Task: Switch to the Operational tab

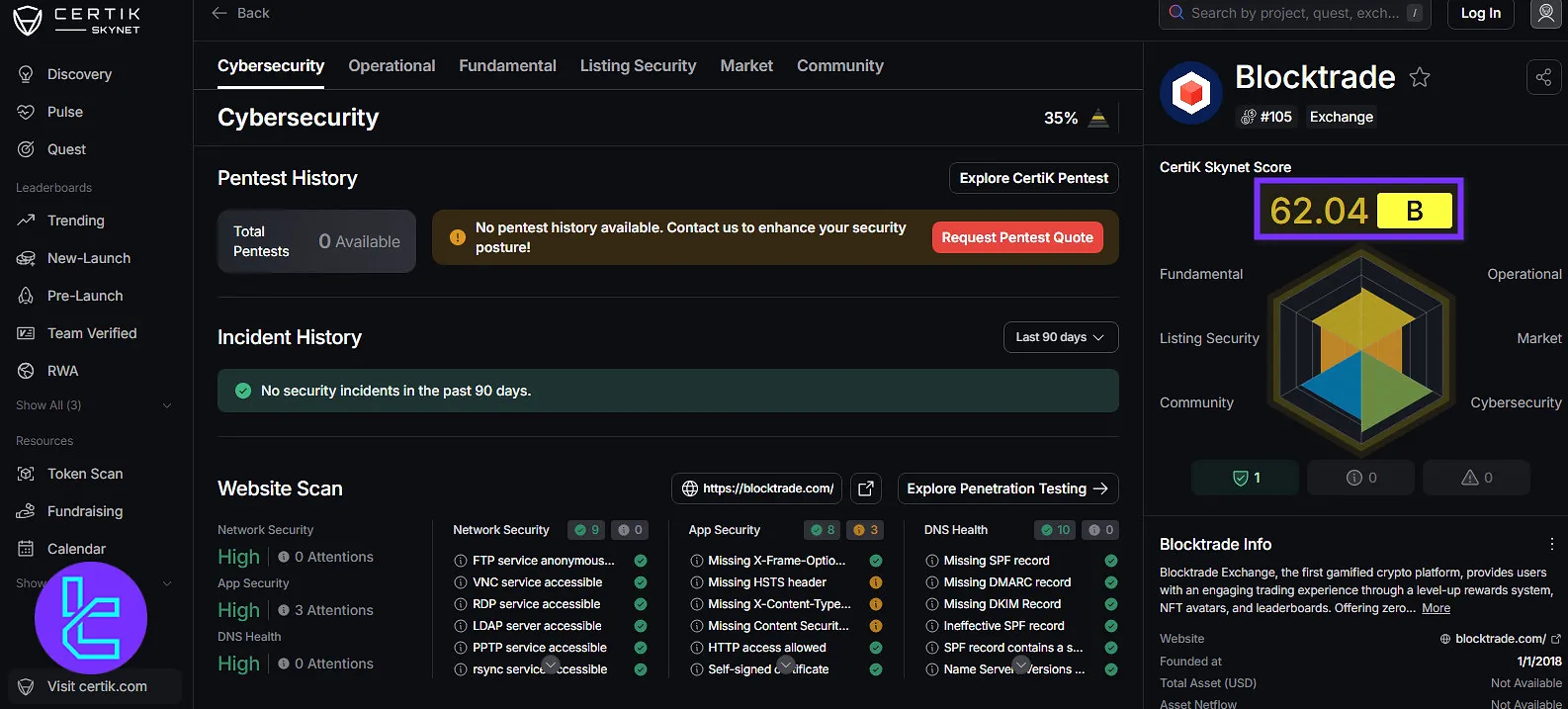Action: (392, 65)
